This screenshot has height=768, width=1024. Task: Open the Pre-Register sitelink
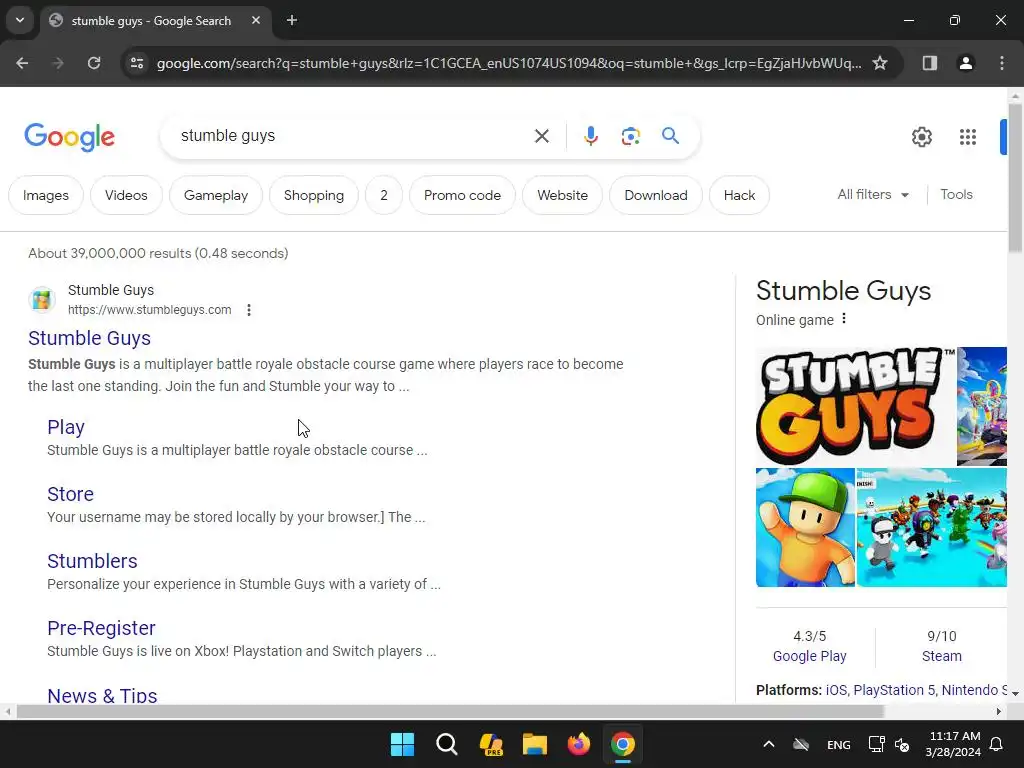[101, 628]
